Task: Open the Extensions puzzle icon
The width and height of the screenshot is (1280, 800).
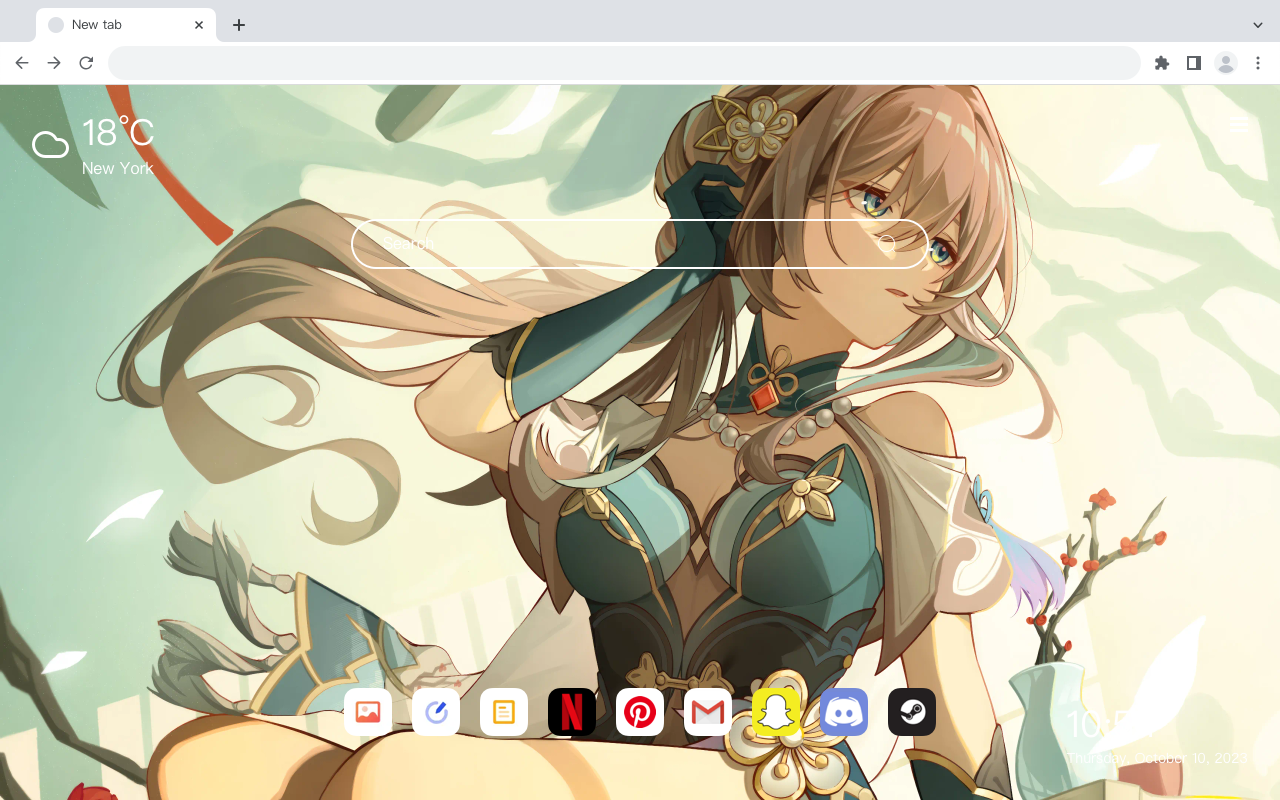Action: pos(1161,63)
